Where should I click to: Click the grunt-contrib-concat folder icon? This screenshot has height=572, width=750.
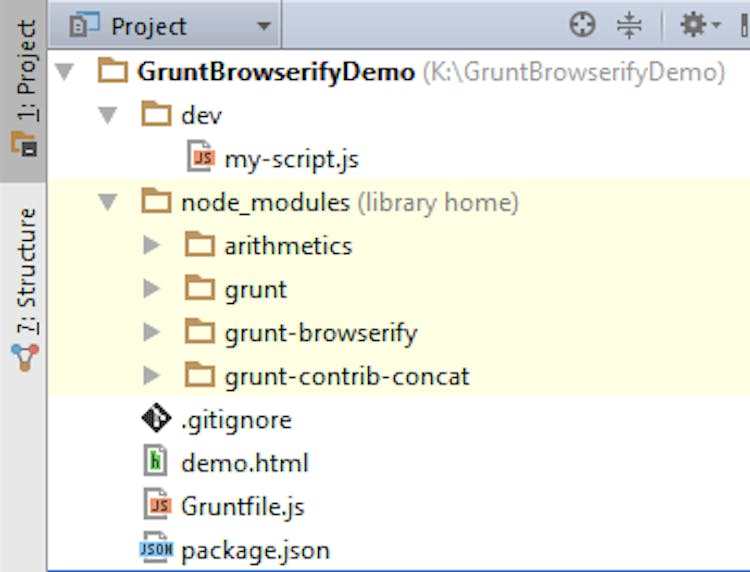199,374
